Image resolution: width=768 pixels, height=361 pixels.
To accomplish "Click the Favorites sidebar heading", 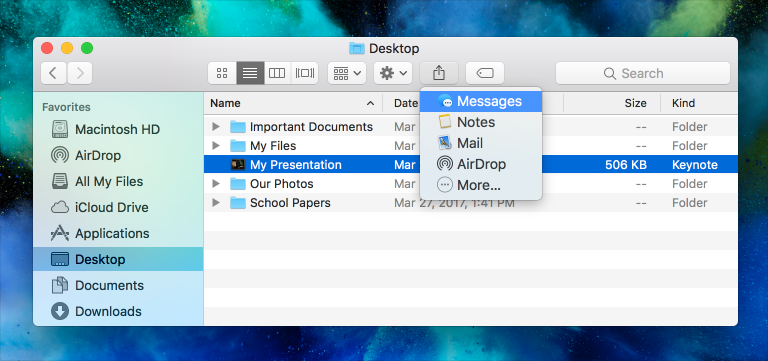I will (x=66, y=107).
